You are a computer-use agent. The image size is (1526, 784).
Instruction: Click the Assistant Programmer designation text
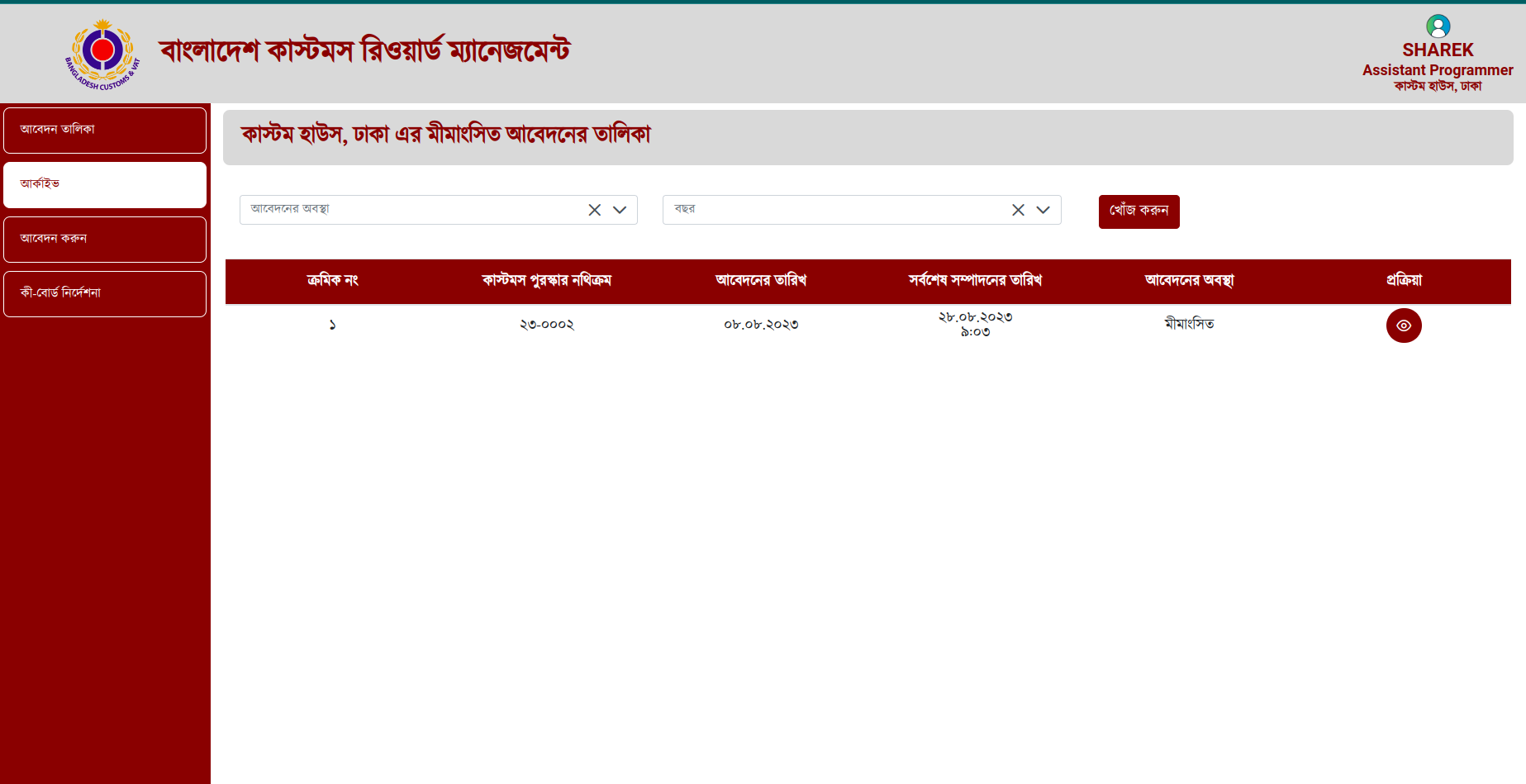1438,70
